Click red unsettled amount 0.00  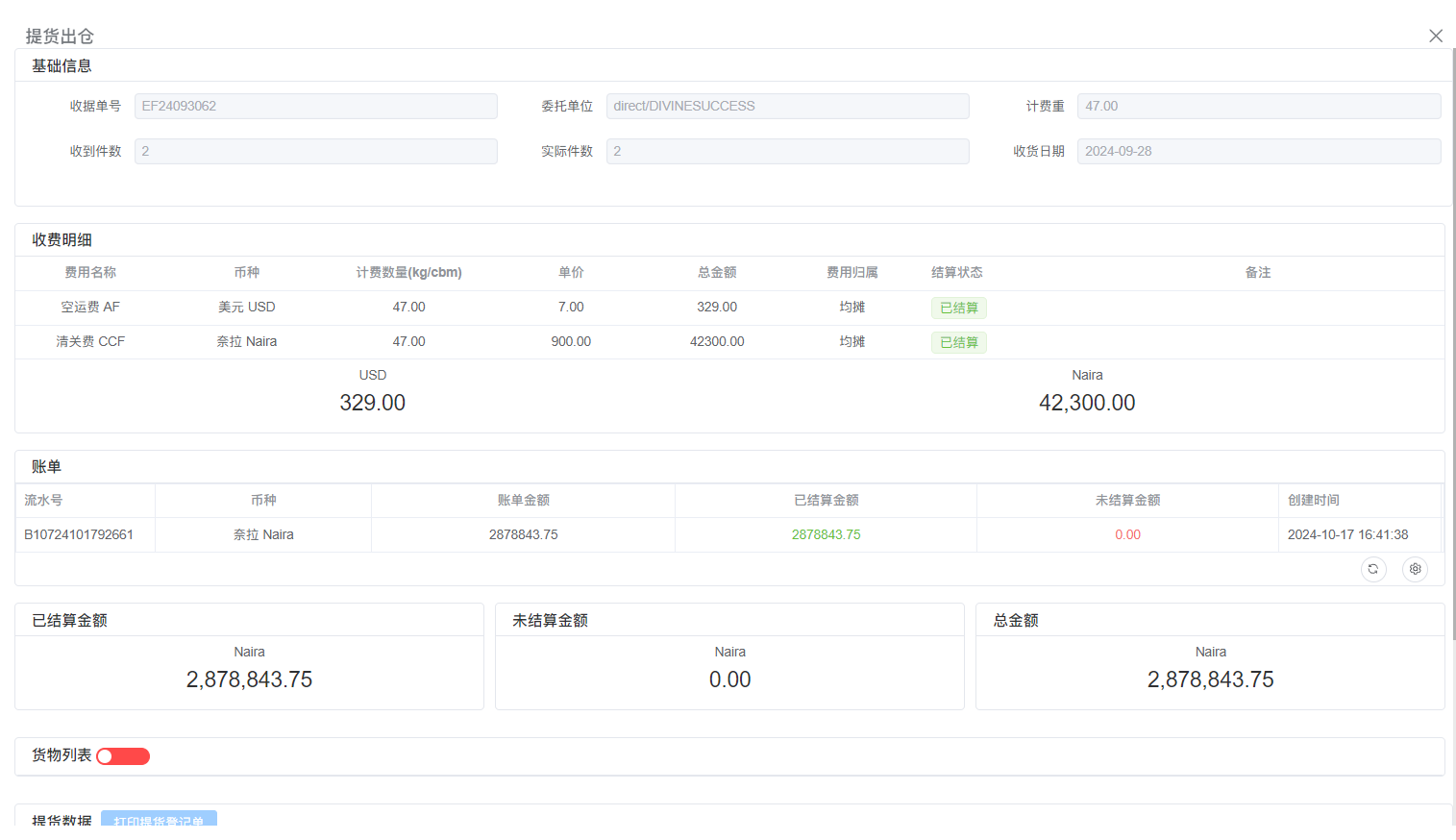[x=1128, y=534]
